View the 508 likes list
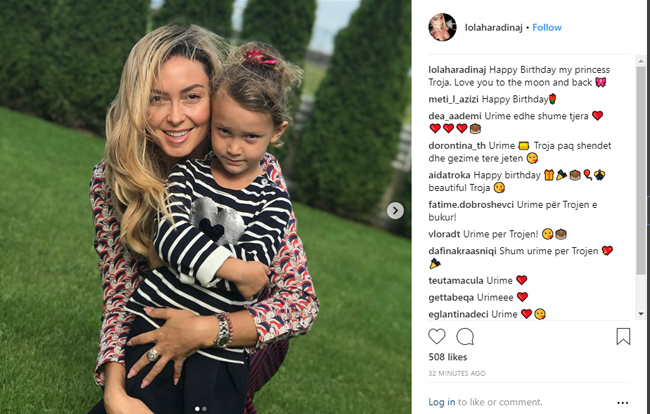Screen dimensions: 650x414 point(448,357)
